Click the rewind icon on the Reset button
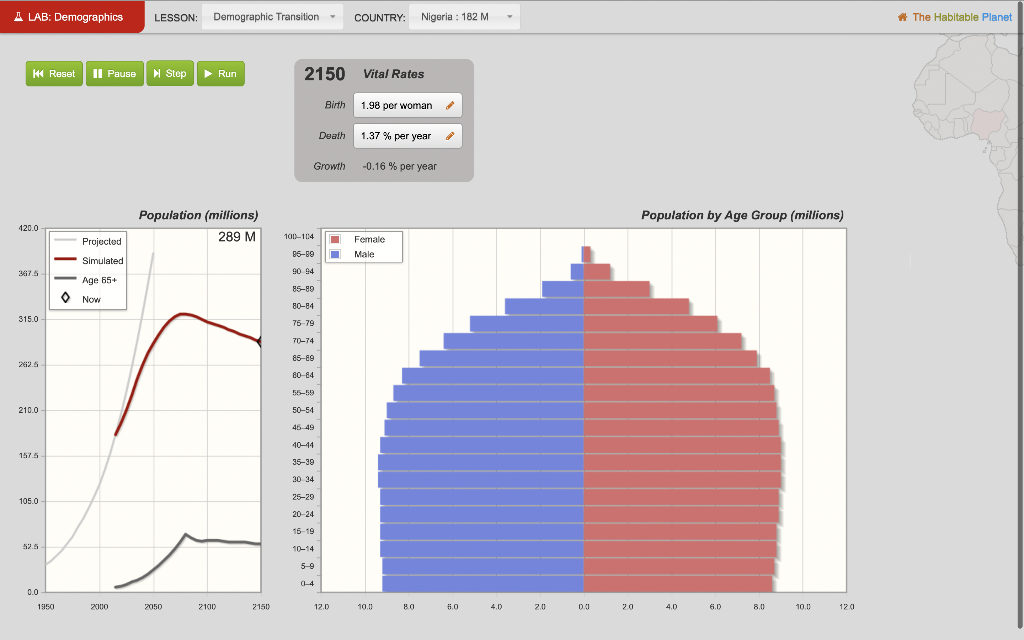1024x640 pixels. tap(40, 73)
